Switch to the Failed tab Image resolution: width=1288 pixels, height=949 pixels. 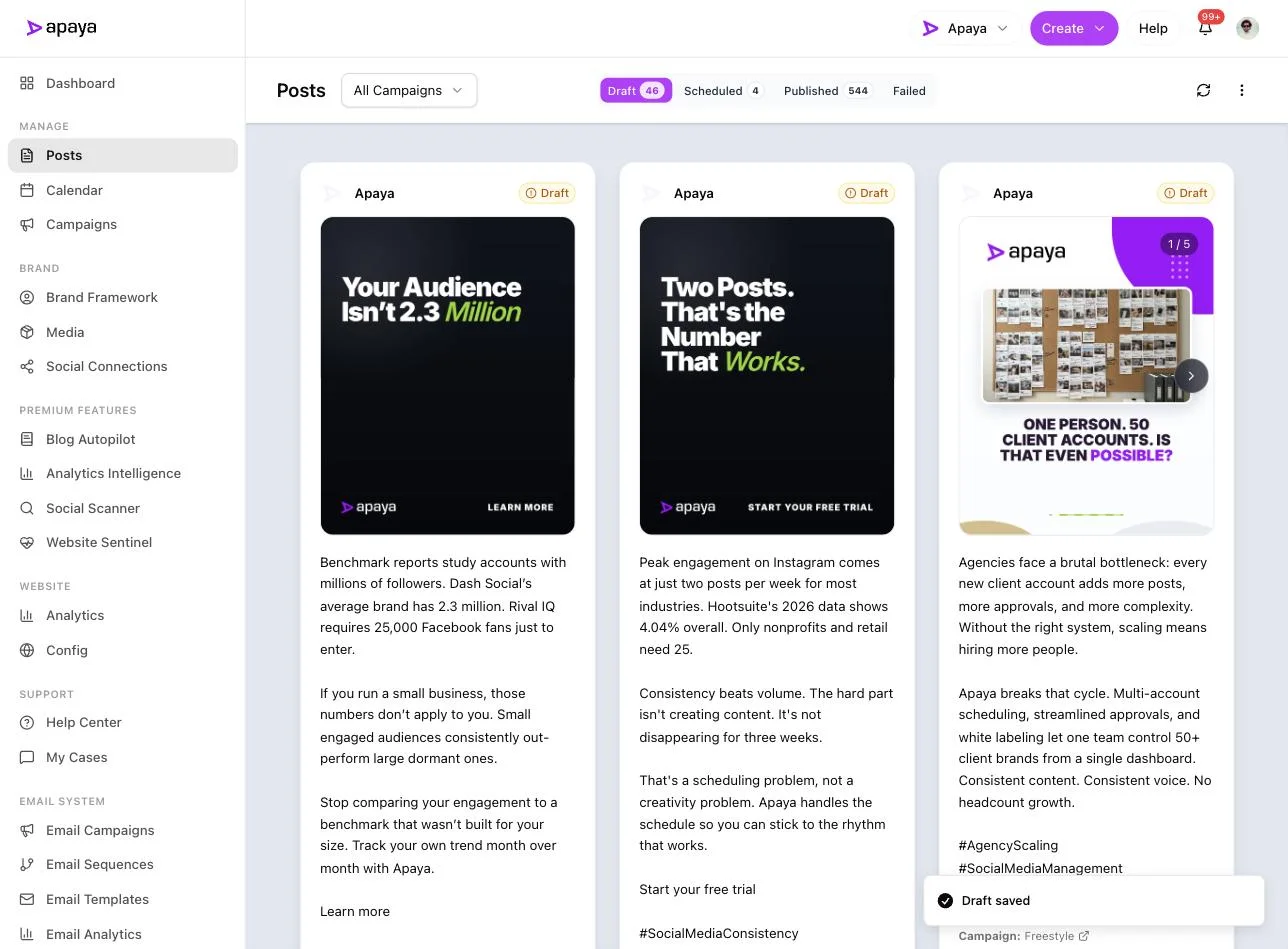pyautogui.click(x=909, y=91)
